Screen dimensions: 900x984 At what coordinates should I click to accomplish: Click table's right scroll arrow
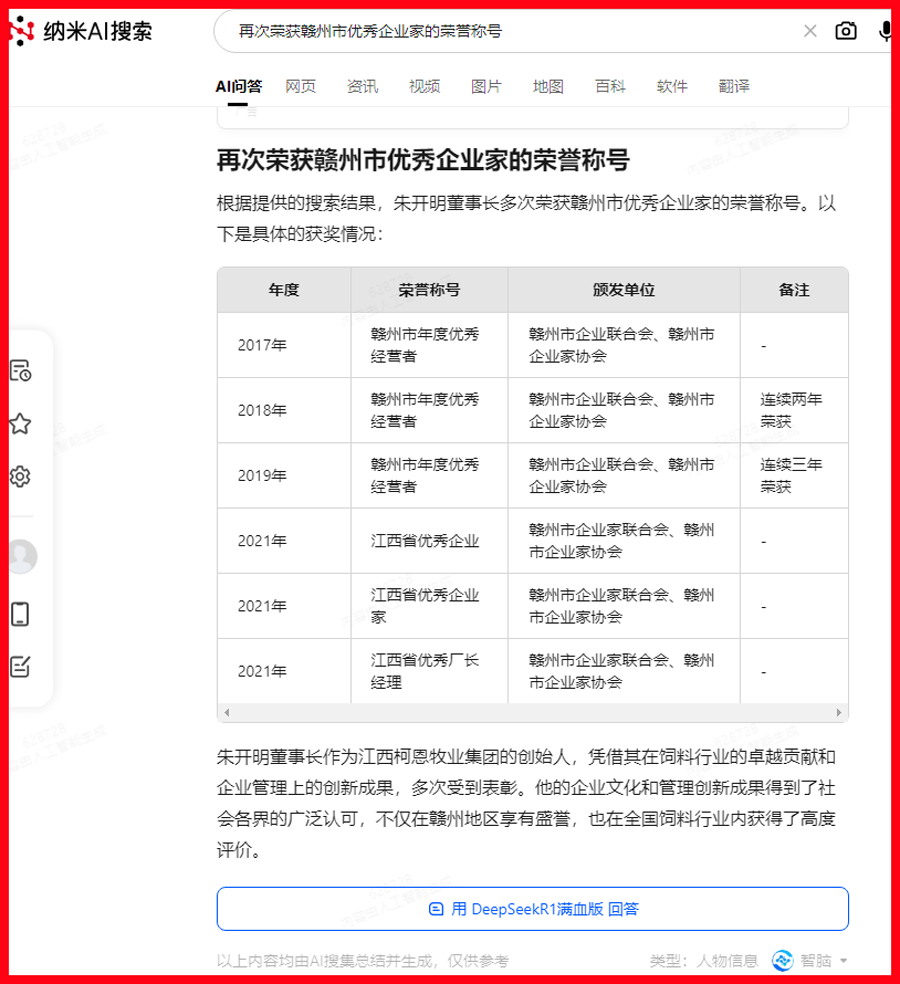tap(838, 712)
